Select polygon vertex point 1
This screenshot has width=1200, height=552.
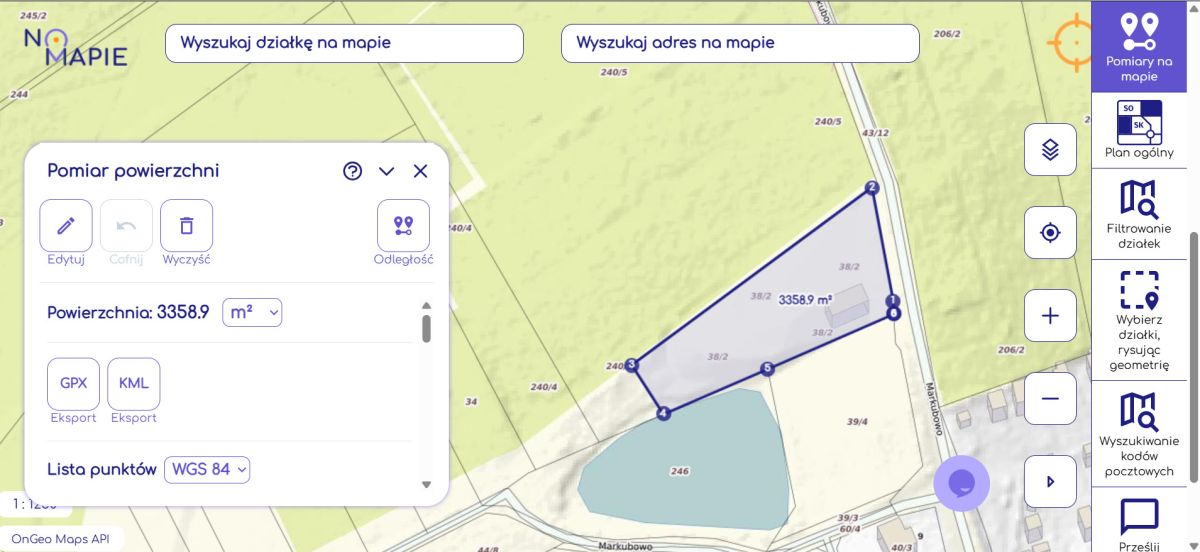893,301
